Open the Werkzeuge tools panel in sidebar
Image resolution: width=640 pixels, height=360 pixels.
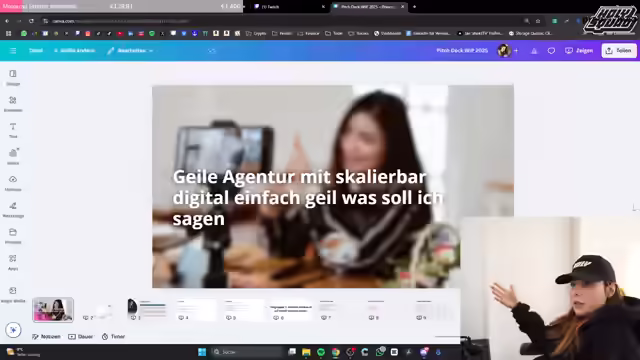coord(13,210)
